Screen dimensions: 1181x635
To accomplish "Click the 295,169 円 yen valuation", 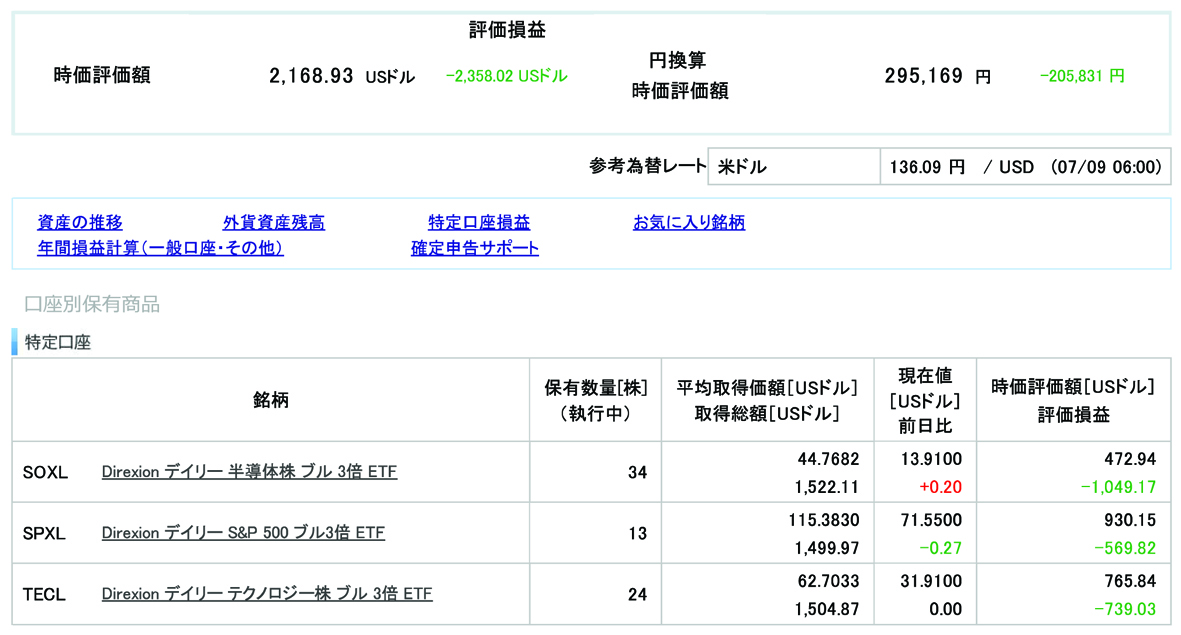I will pos(938,76).
